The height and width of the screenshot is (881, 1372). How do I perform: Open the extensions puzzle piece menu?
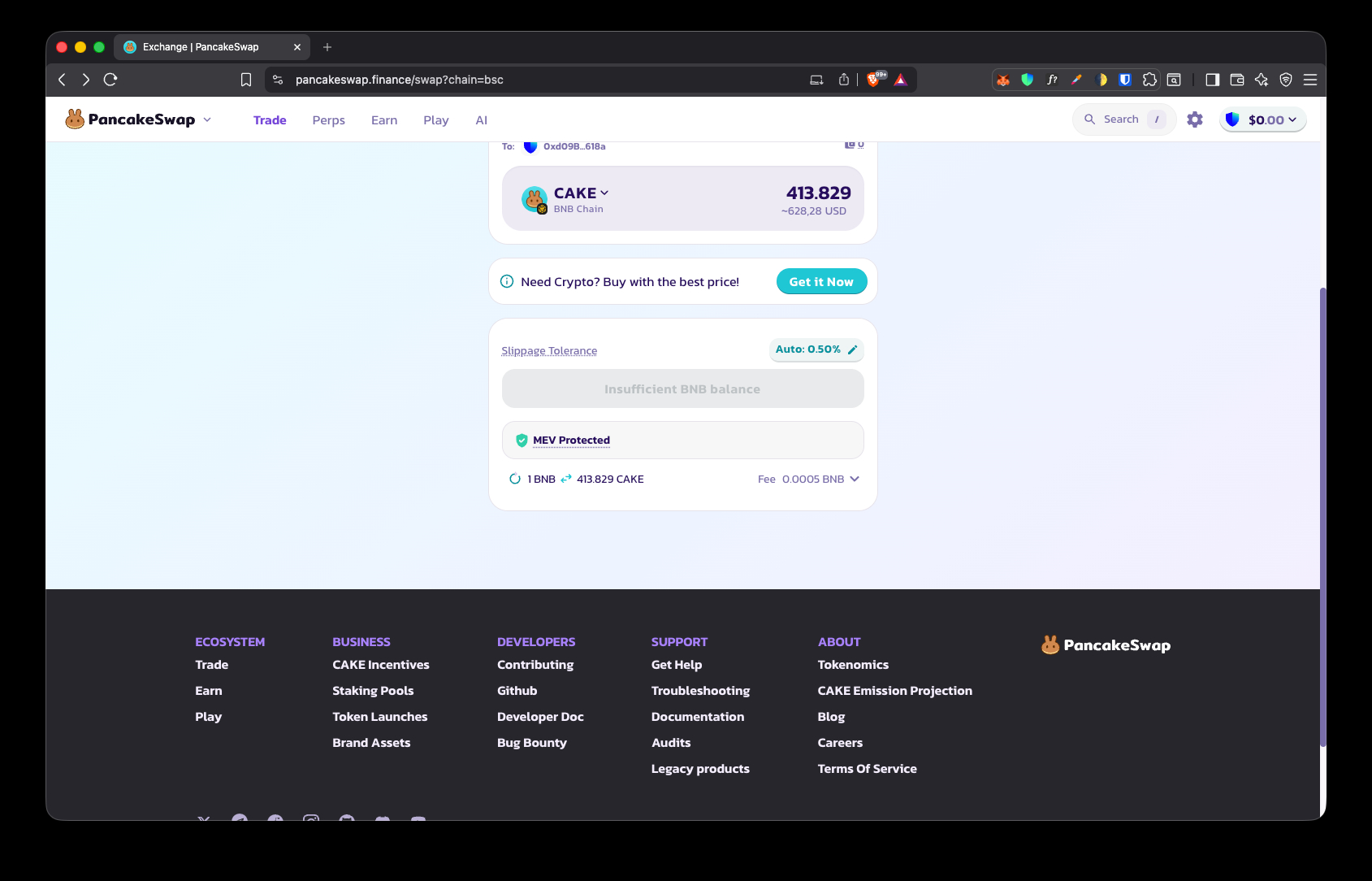1149,80
